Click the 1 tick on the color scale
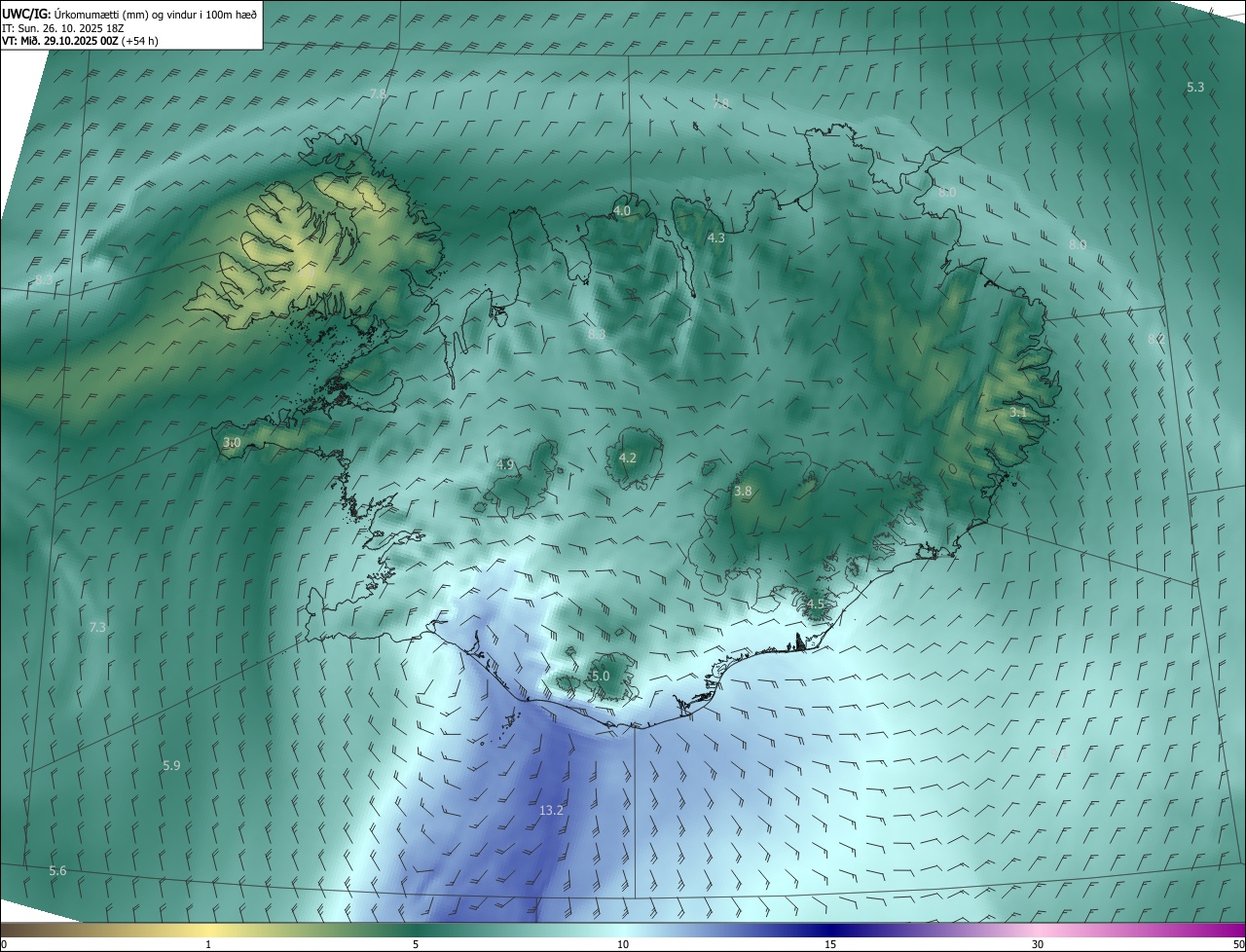The image size is (1246, 952). pos(208,945)
